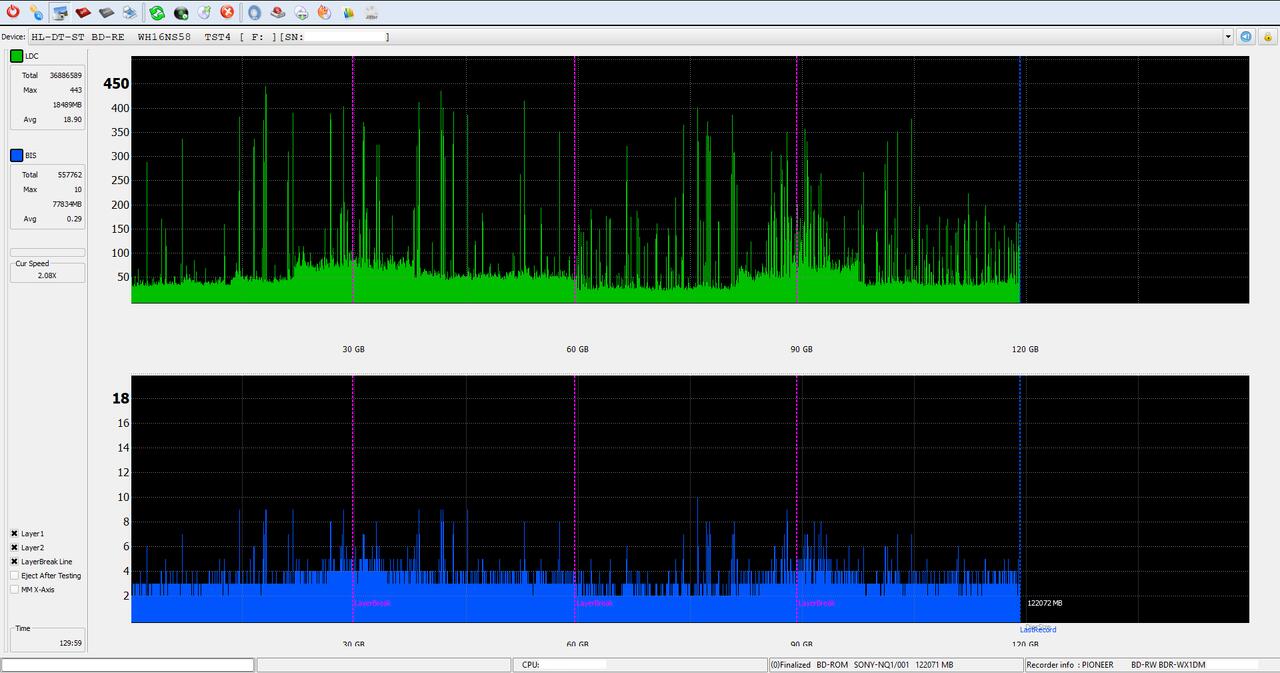
Task: Click the orange flame burn icon
Action: tap(324, 12)
